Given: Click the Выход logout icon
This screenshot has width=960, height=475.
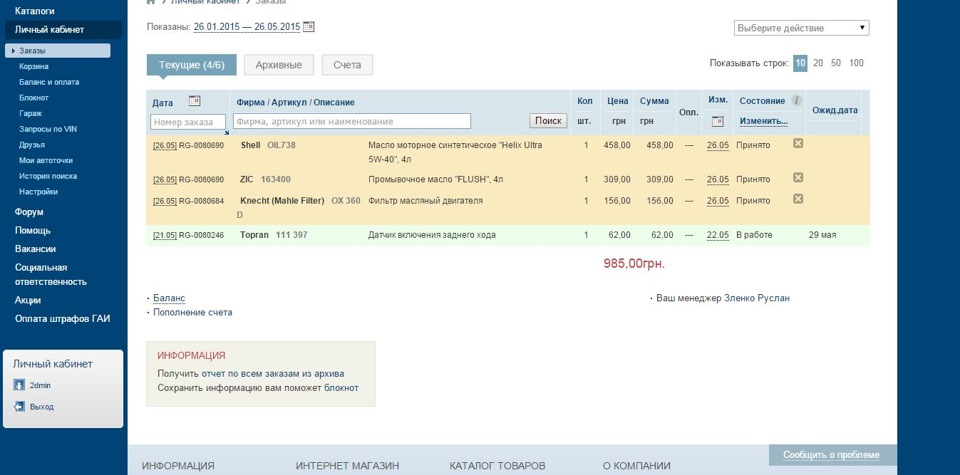Looking at the screenshot, I should pos(19,406).
